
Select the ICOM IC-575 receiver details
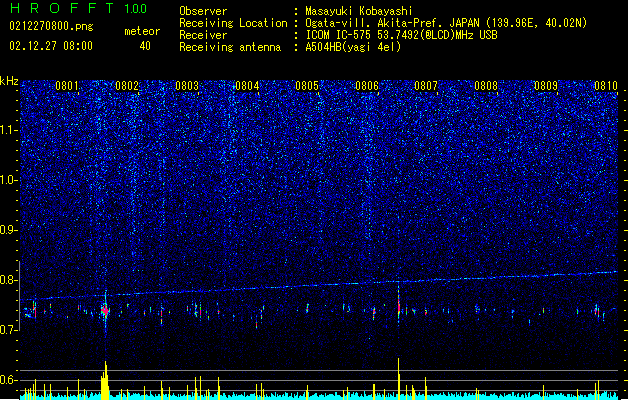point(401,35)
